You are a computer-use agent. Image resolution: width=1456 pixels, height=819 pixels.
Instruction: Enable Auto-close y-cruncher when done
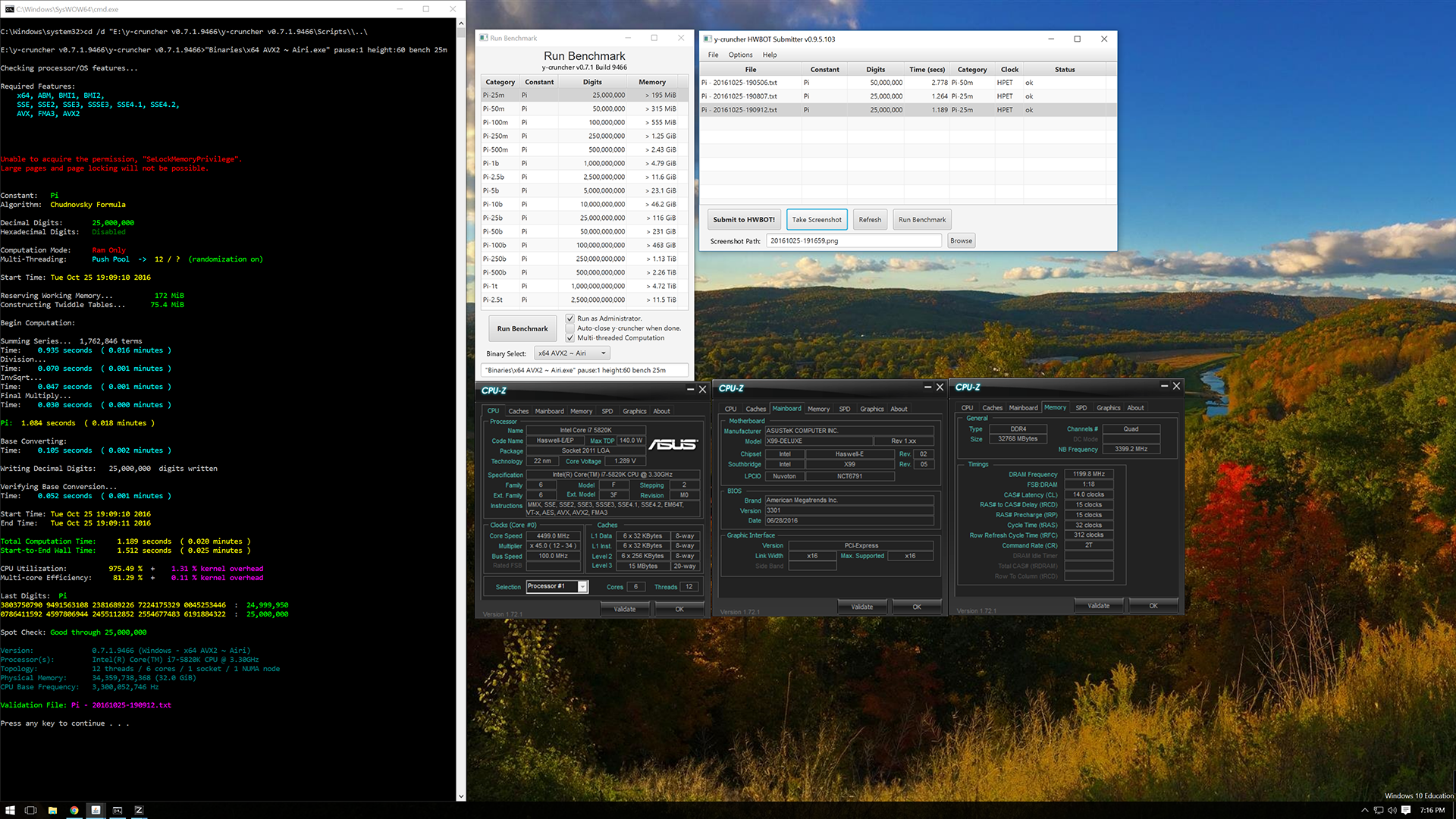coord(570,328)
